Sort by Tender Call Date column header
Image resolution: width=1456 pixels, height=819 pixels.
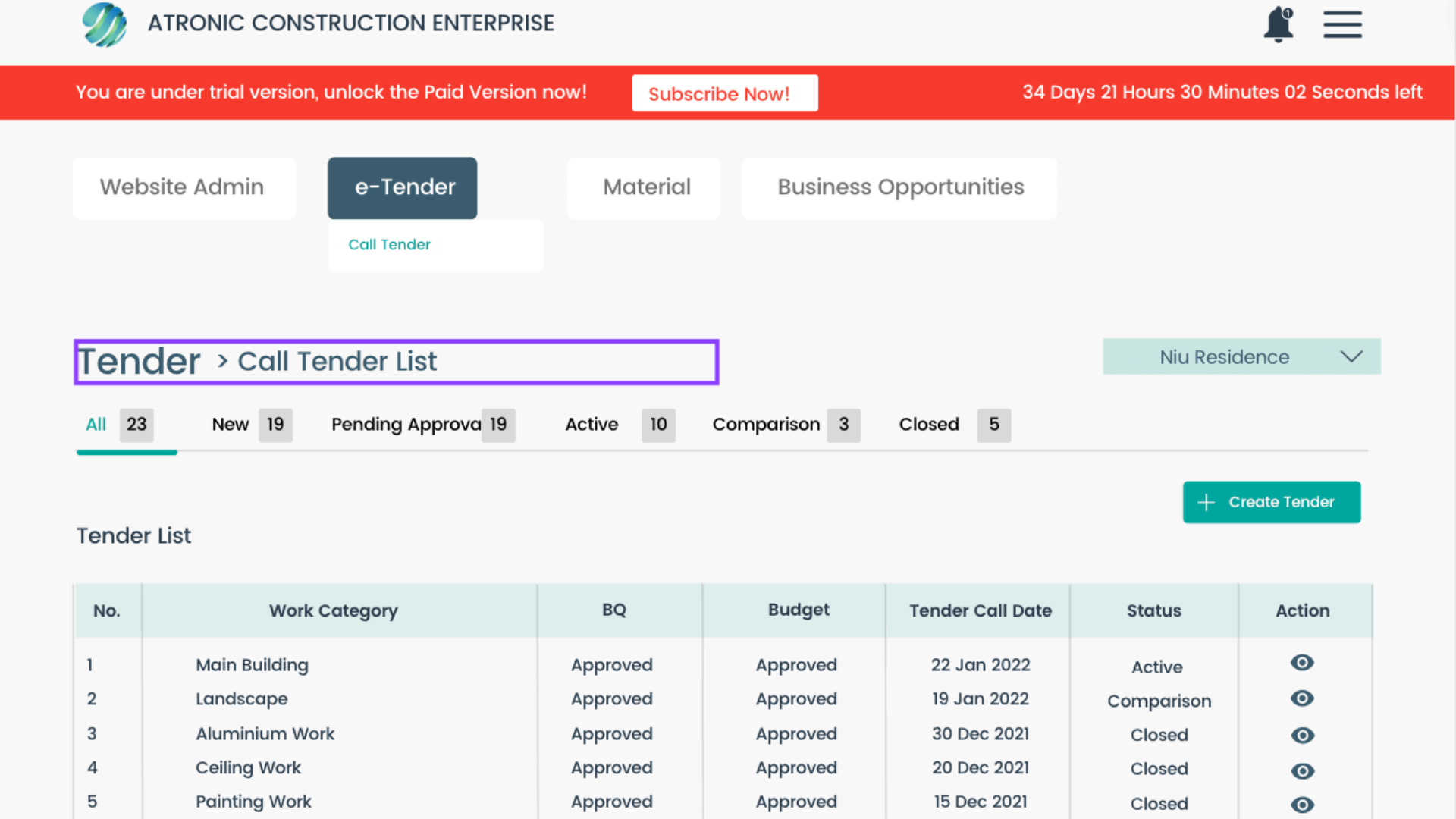tap(980, 610)
